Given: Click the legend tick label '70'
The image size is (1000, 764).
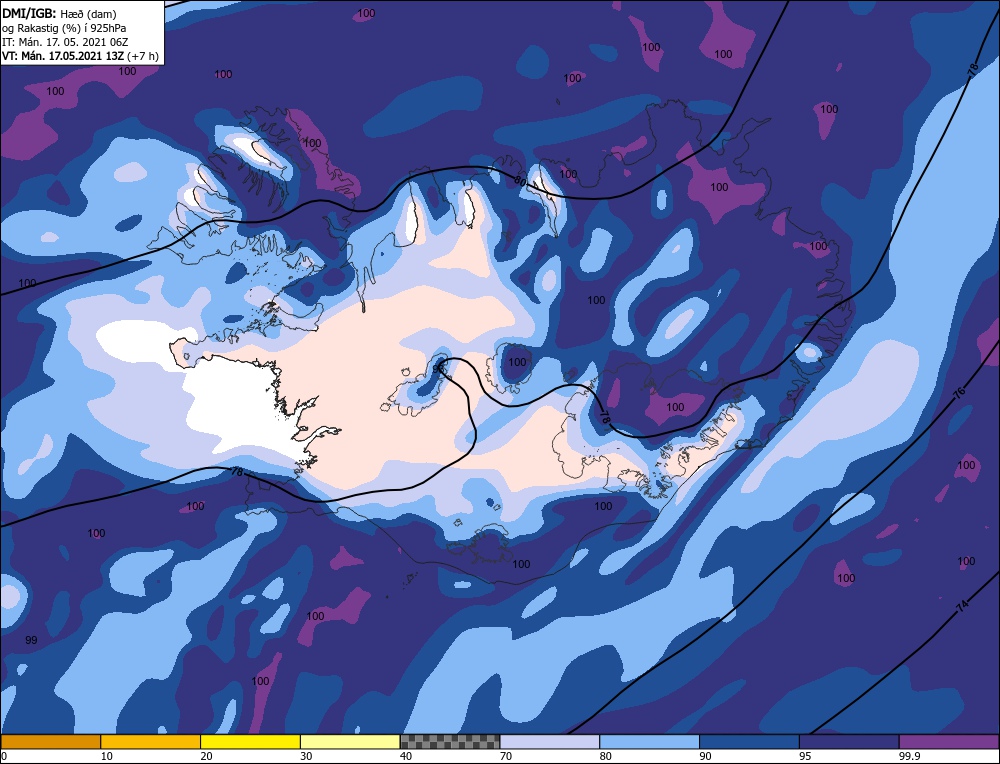Looking at the screenshot, I should tap(506, 756).
